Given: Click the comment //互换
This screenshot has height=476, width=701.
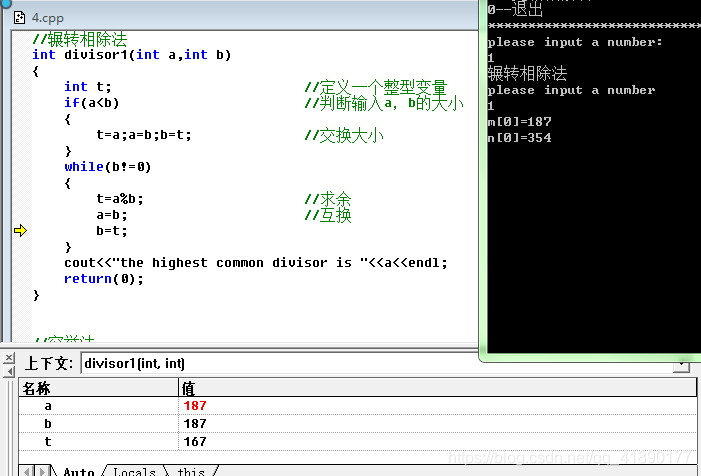Looking at the screenshot, I should (328, 215).
